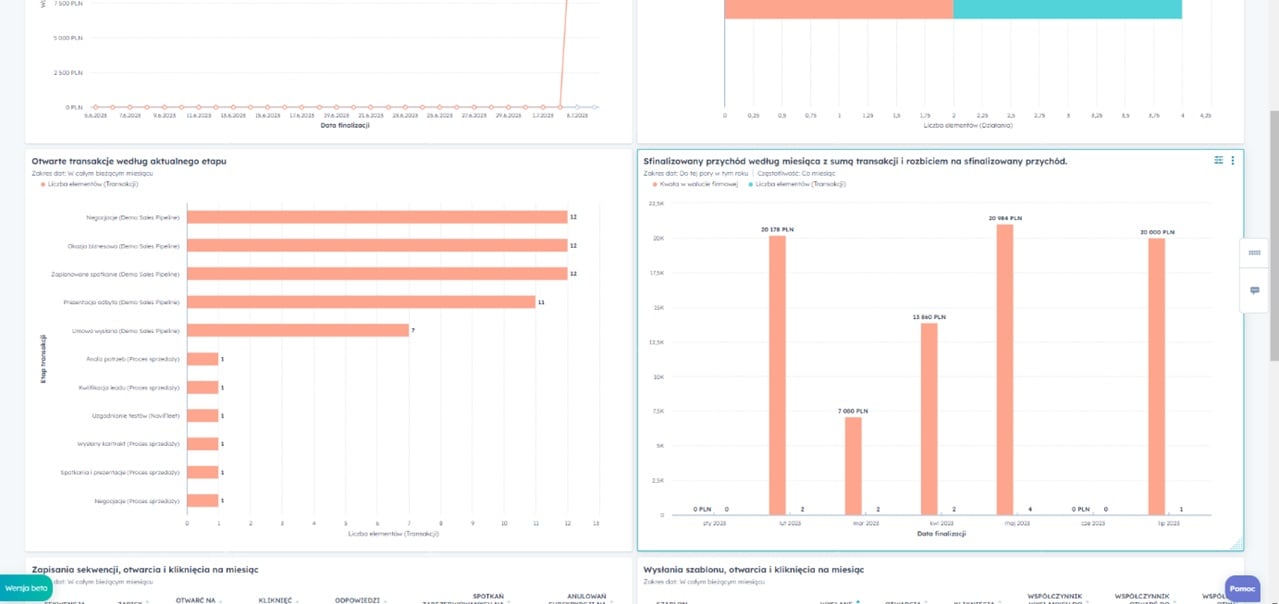Click the 13 860 PLN April revenue bar
Viewport: 1279px width, 604px height.
click(x=929, y=419)
